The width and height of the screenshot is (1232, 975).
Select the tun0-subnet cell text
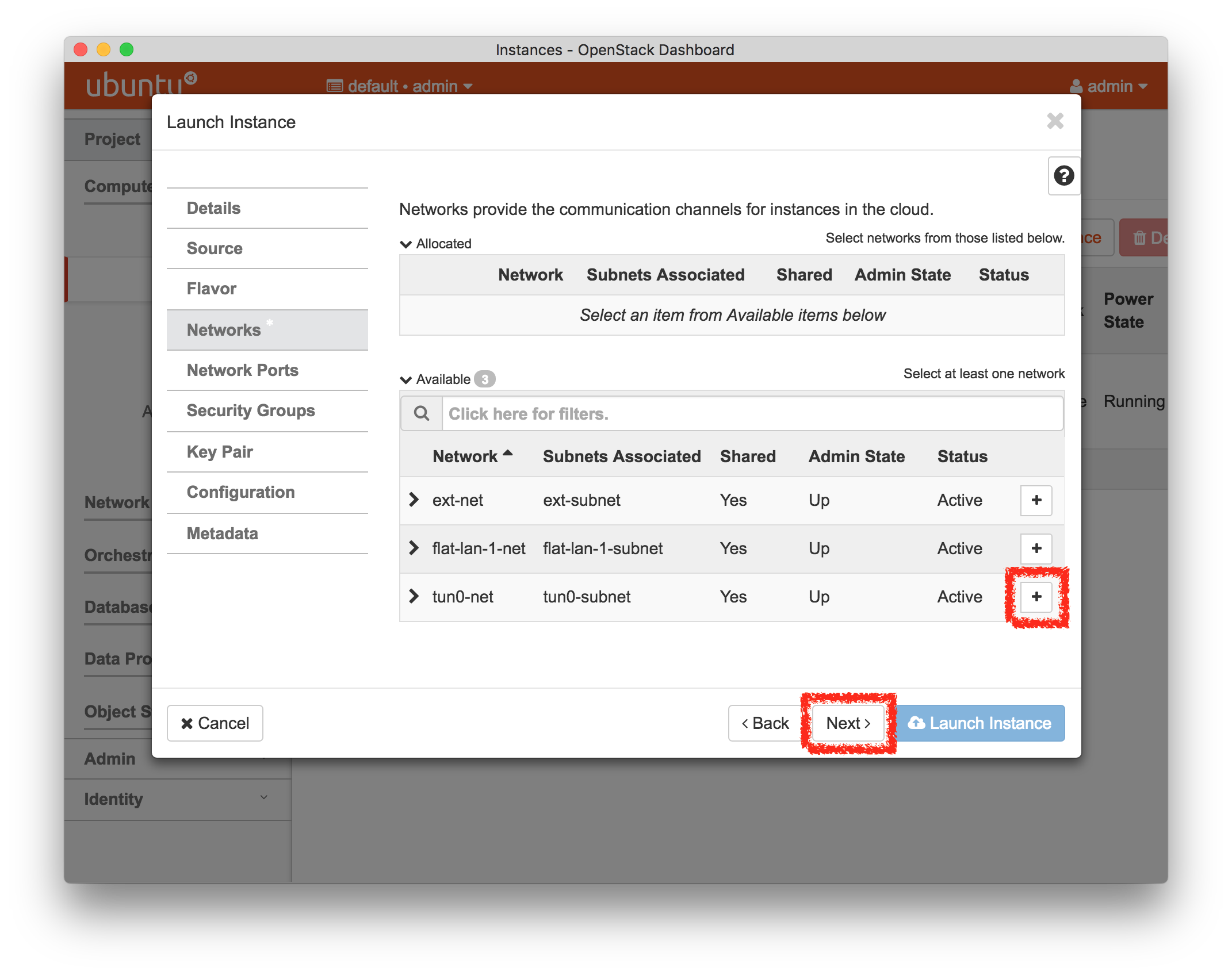[587, 597]
